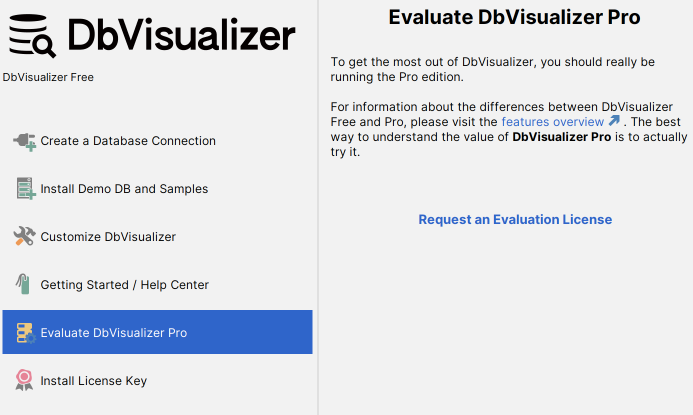This screenshot has width=693, height=415.
Task: Click the wrench and screwdriver Customize icon
Action: point(24,237)
